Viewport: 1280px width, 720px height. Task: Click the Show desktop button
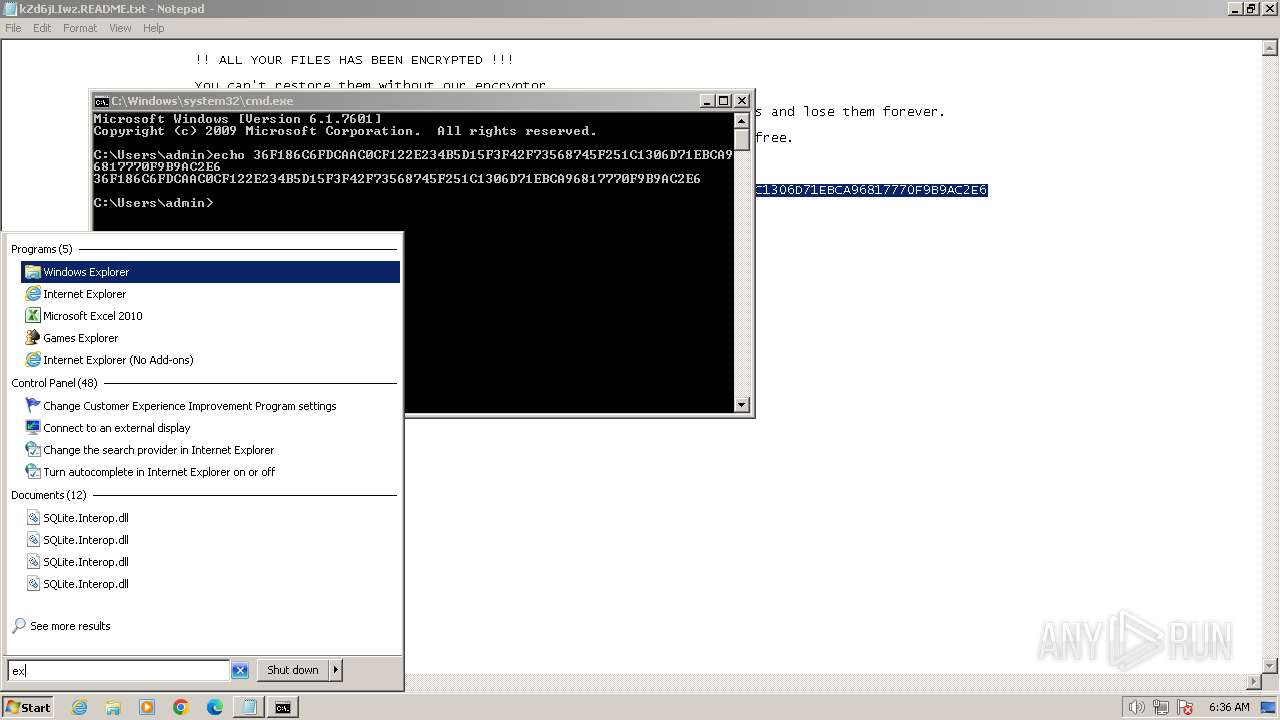pyautogui.click(x=1270, y=707)
